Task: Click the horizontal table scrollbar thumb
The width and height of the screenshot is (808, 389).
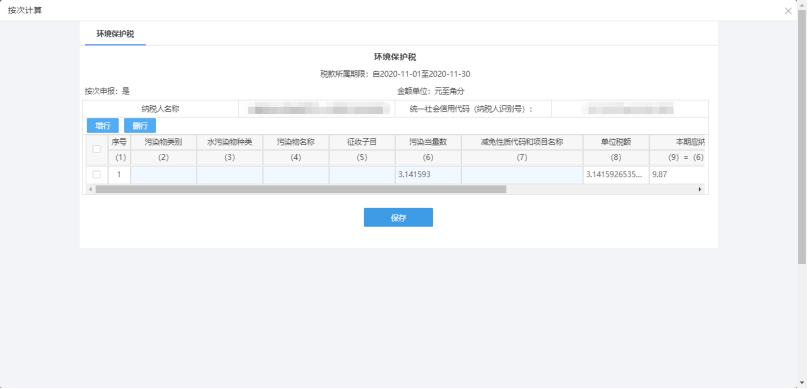Action: pos(301,190)
